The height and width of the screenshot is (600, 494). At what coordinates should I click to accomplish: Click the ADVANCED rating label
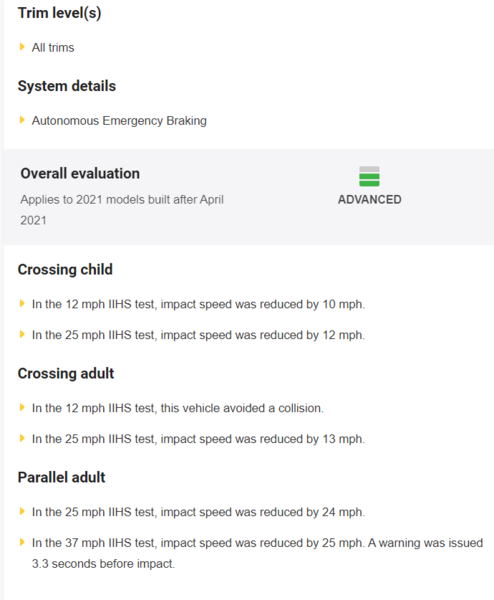pyautogui.click(x=370, y=199)
